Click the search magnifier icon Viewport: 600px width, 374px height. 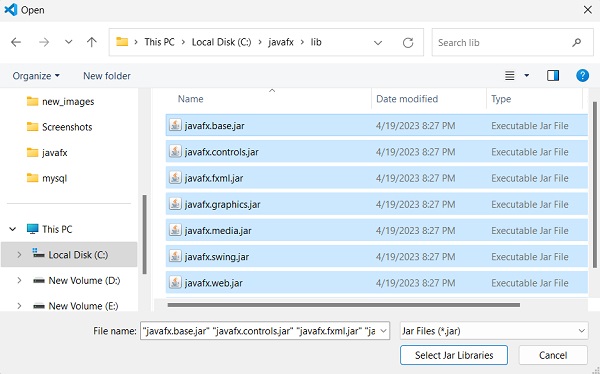[577, 42]
